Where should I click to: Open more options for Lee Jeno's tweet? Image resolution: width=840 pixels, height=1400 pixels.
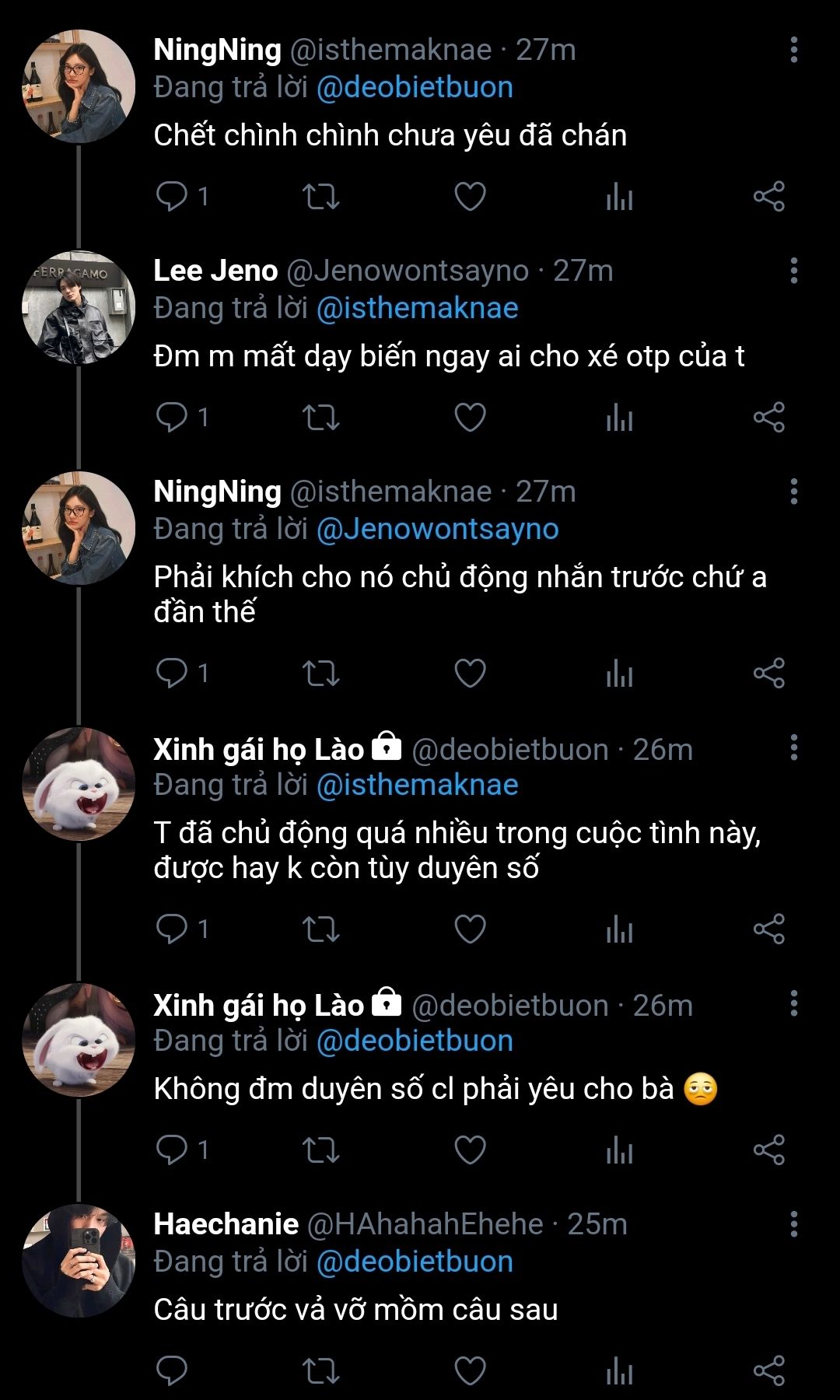click(793, 271)
